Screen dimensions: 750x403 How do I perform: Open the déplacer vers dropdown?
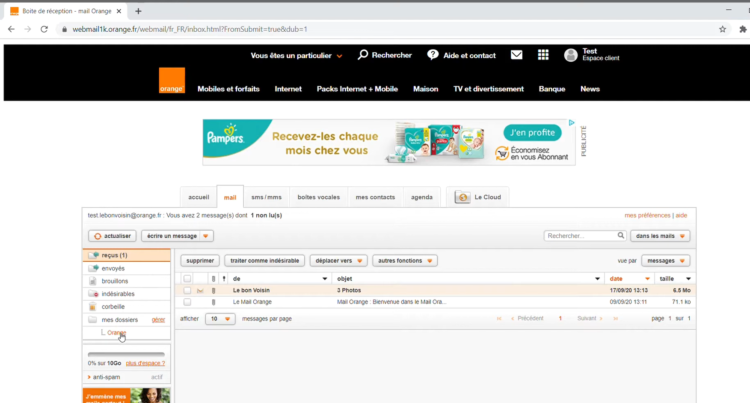(x=339, y=261)
